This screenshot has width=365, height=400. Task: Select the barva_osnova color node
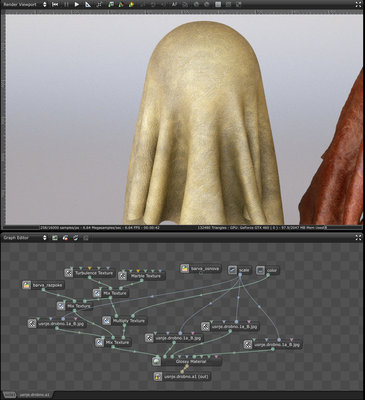(201, 269)
